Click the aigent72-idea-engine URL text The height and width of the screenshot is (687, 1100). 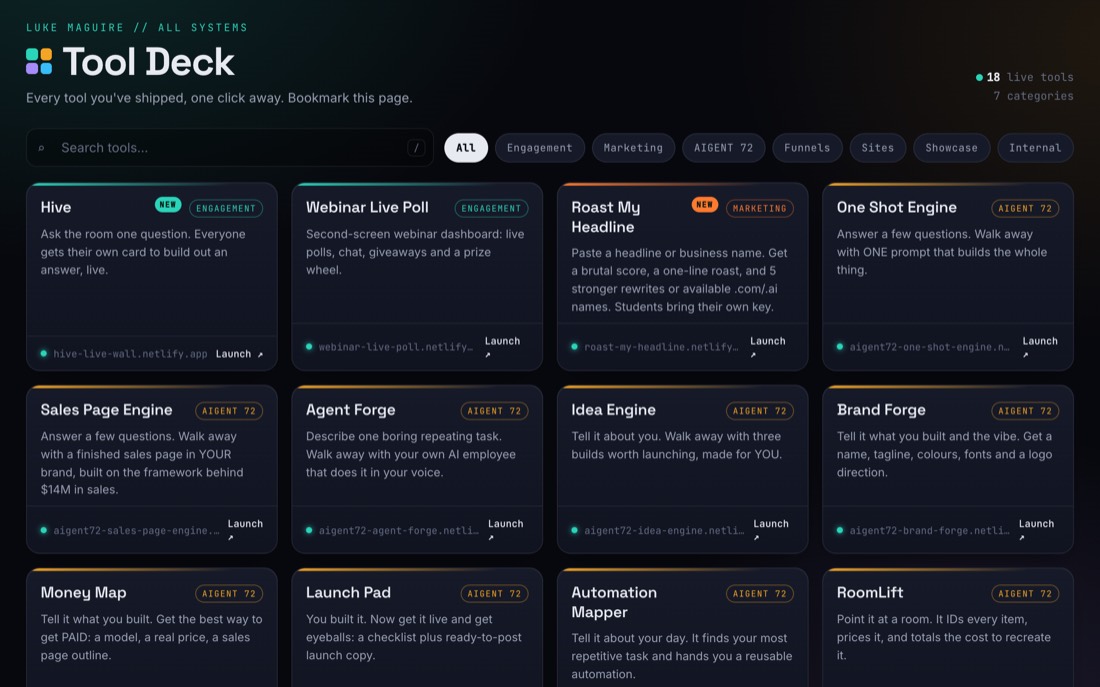coord(664,531)
